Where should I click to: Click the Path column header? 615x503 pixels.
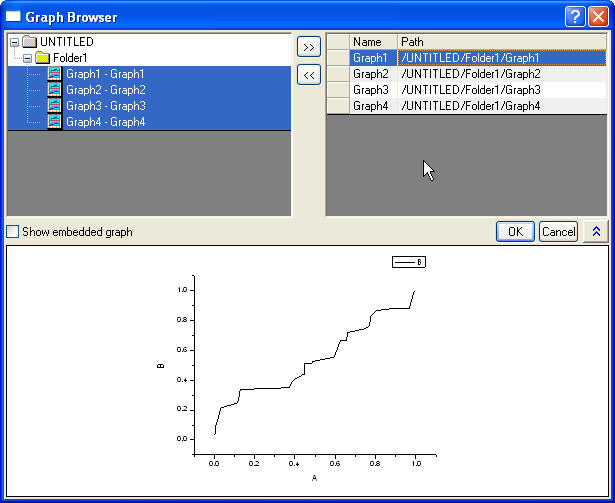click(500, 42)
